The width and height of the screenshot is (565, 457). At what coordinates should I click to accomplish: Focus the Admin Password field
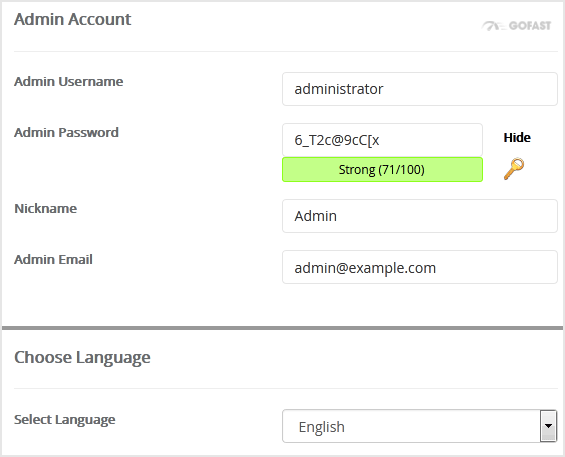[x=382, y=140]
